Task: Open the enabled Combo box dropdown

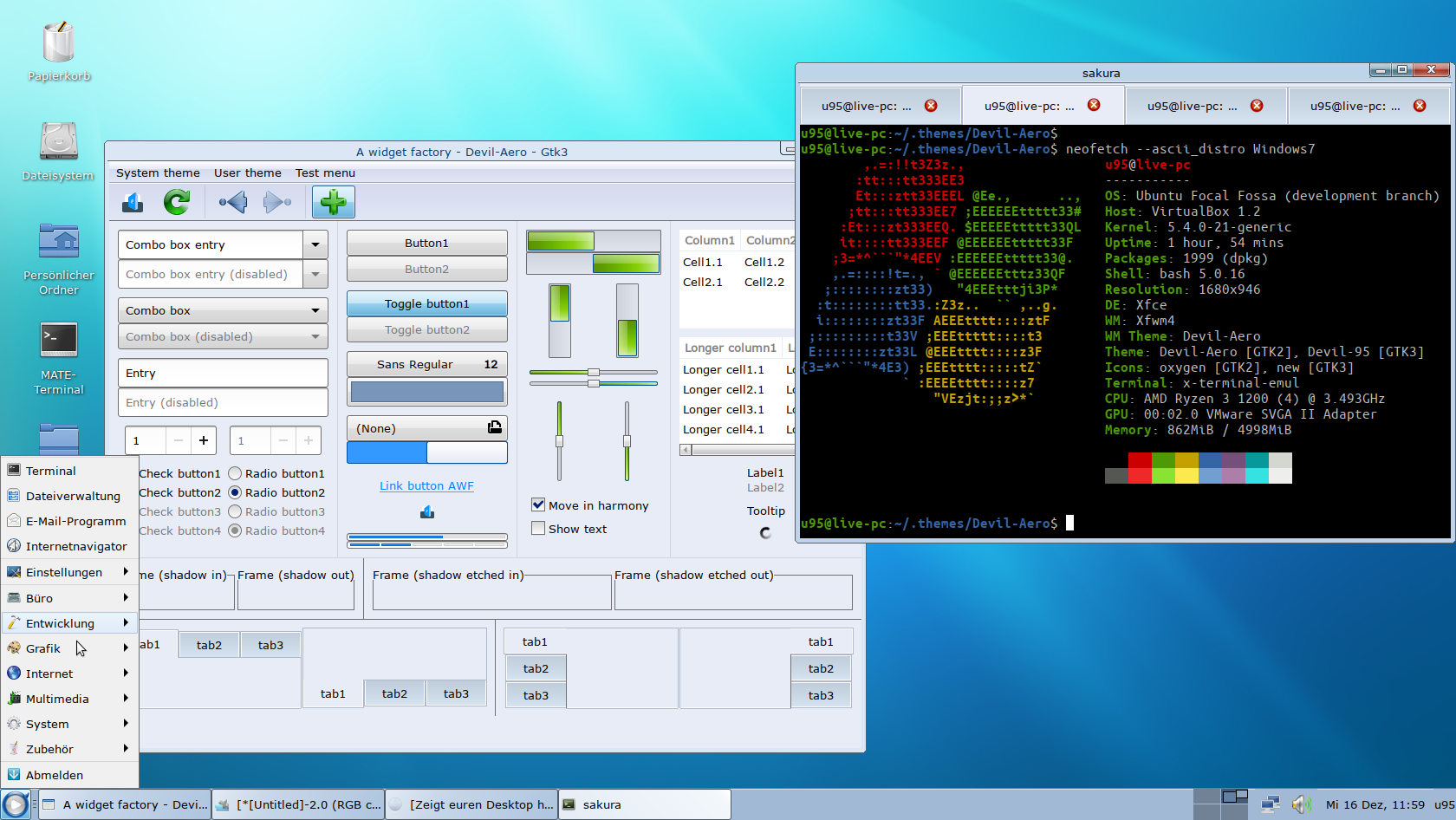Action: tap(223, 310)
